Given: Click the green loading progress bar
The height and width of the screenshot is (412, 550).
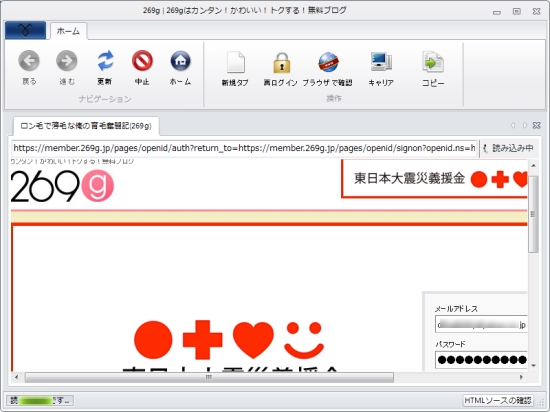Looking at the screenshot, I should pyautogui.click(x=37, y=400).
